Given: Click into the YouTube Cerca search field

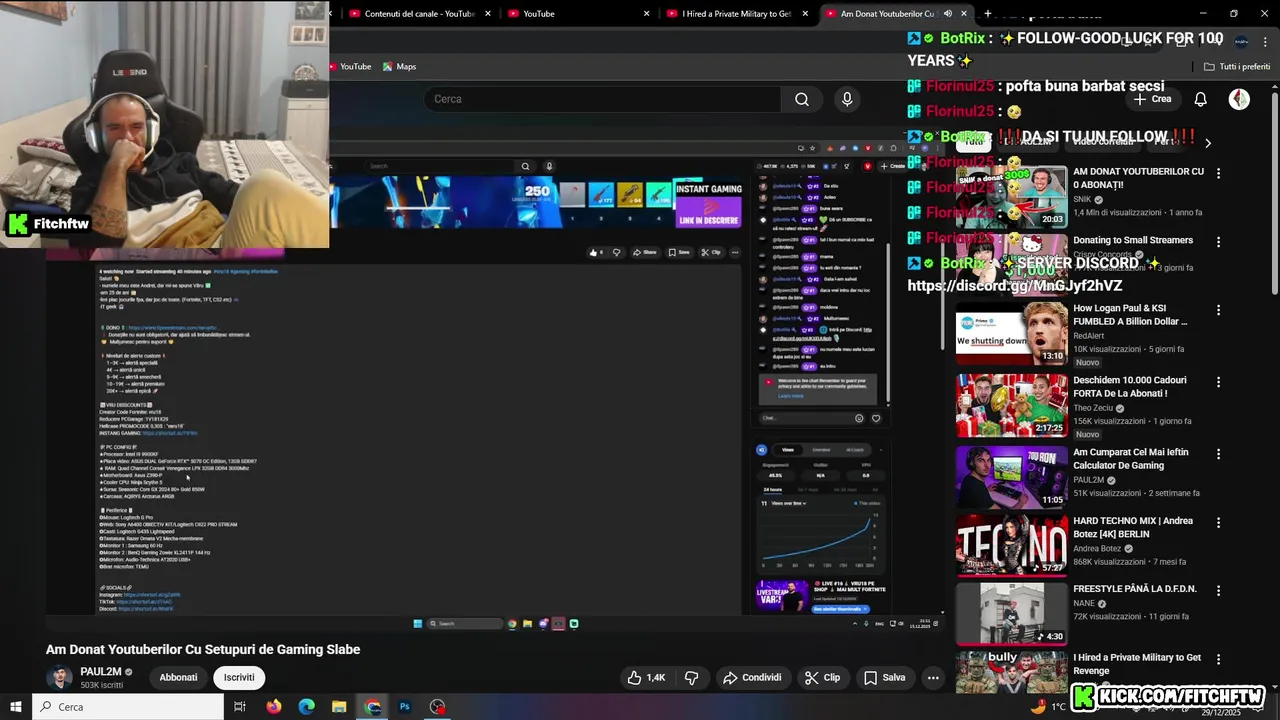Looking at the screenshot, I should (603, 99).
